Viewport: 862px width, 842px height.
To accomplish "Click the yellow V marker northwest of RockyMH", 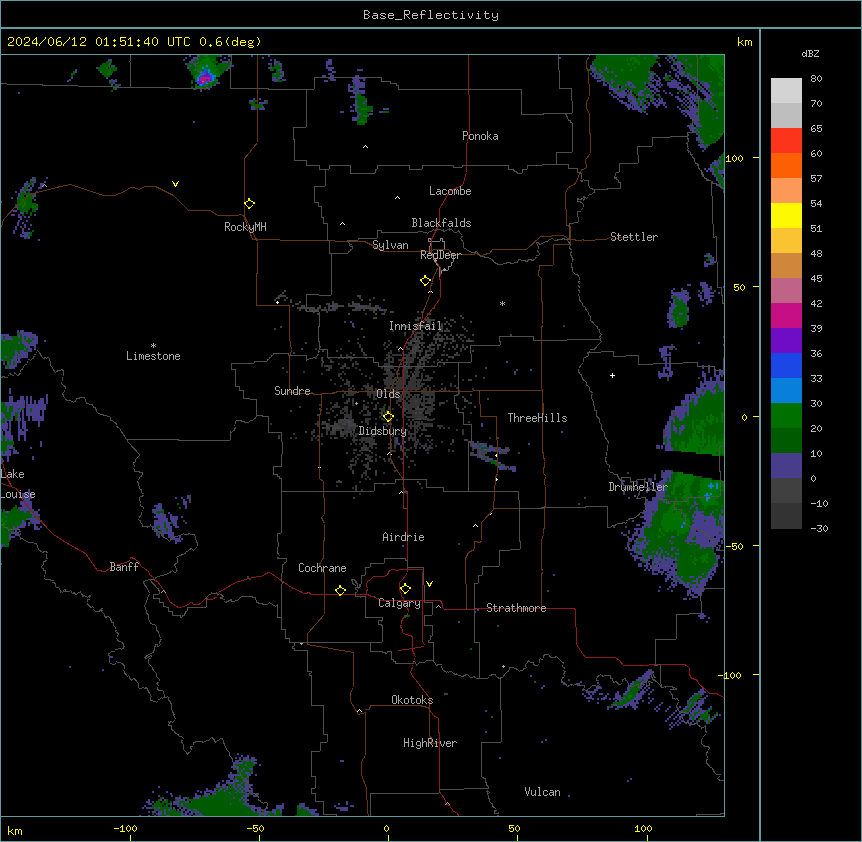I will click(x=175, y=184).
